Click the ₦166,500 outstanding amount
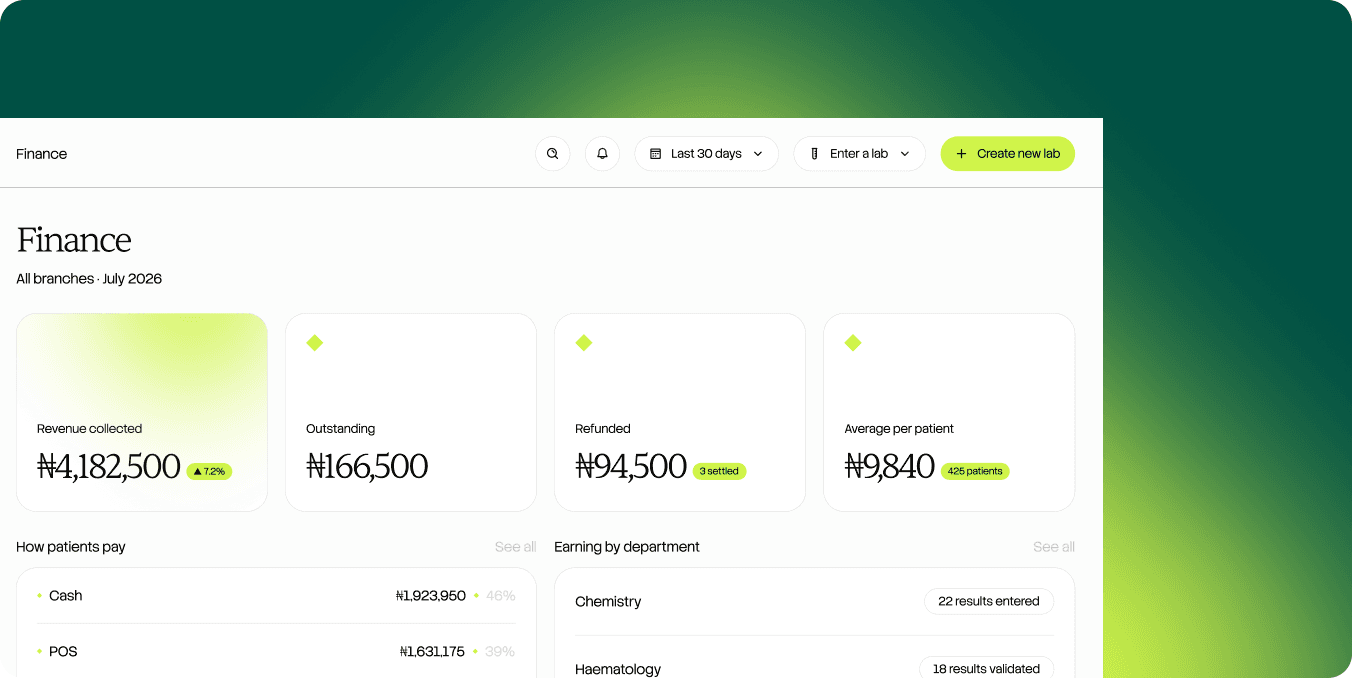The image size is (1352, 678). (367, 466)
